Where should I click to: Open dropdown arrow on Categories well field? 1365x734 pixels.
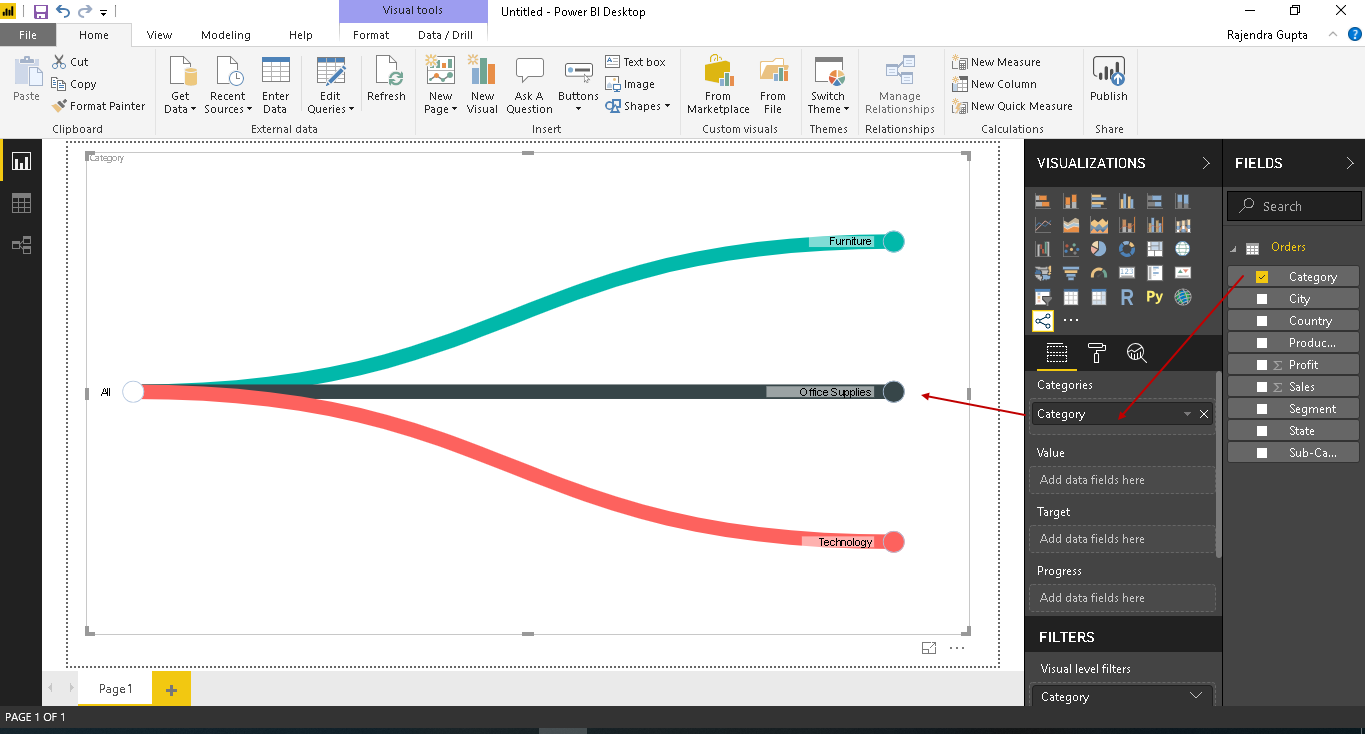pyautogui.click(x=1187, y=414)
